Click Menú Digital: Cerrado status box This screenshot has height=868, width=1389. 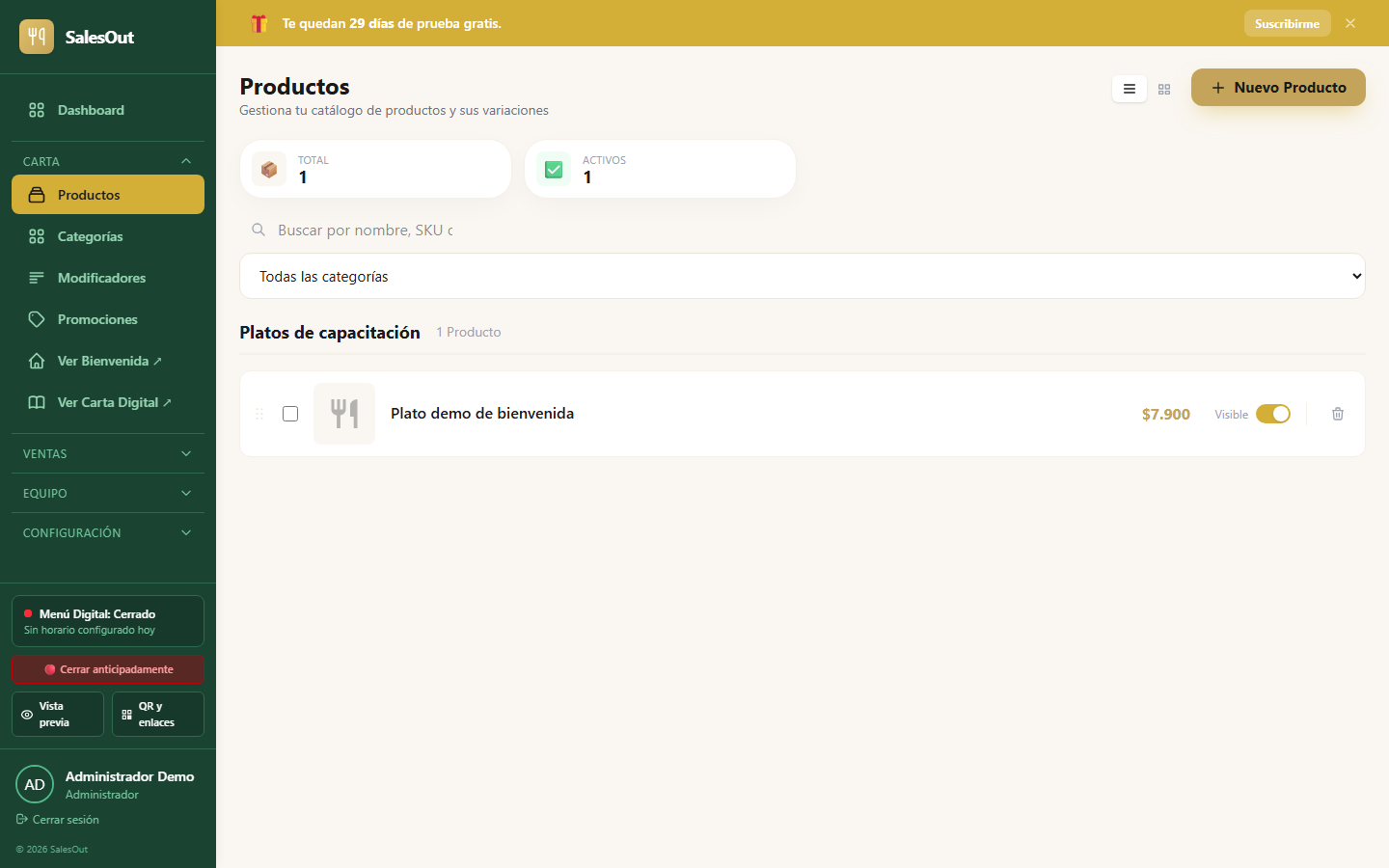coord(108,621)
